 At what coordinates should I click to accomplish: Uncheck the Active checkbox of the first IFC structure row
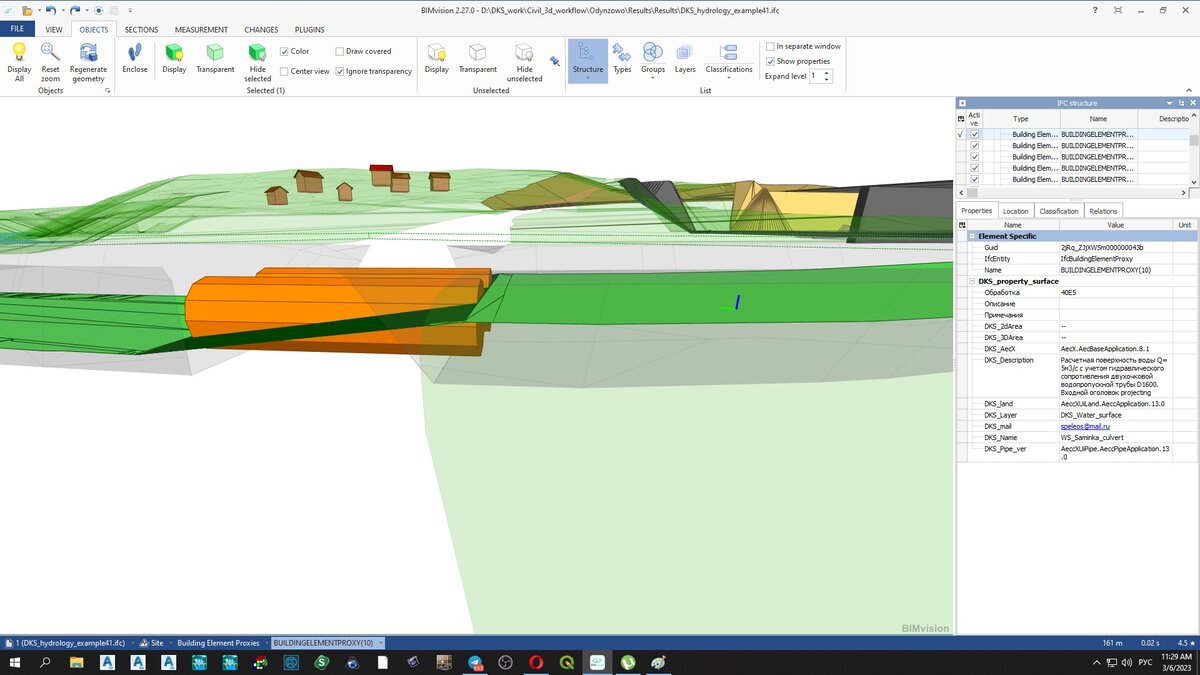(x=975, y=134)
